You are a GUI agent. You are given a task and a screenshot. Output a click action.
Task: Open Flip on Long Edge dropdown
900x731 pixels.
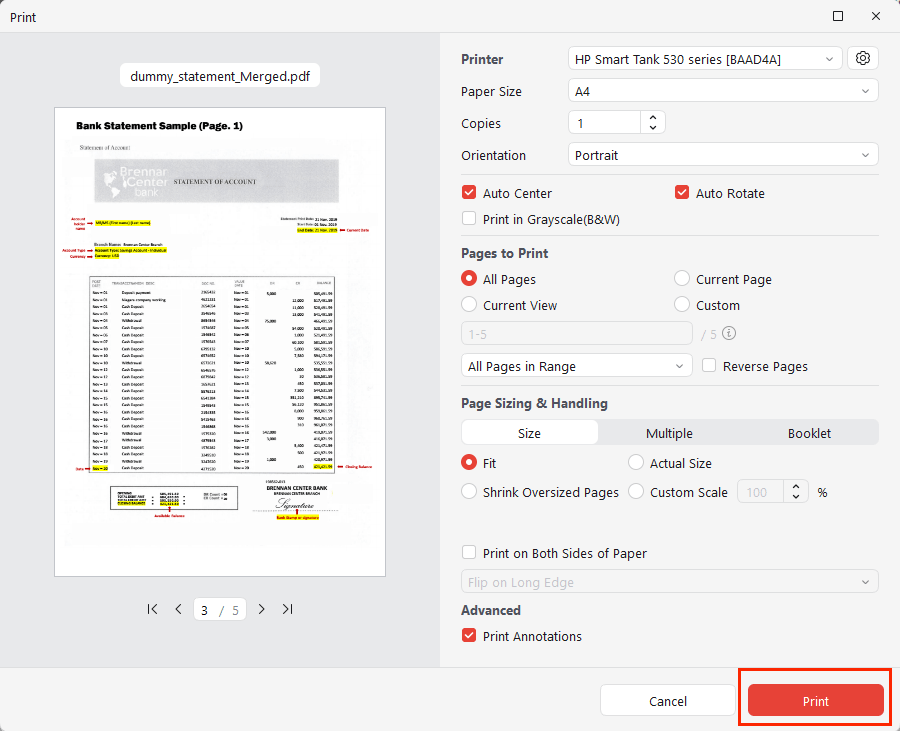click(670, 582)
